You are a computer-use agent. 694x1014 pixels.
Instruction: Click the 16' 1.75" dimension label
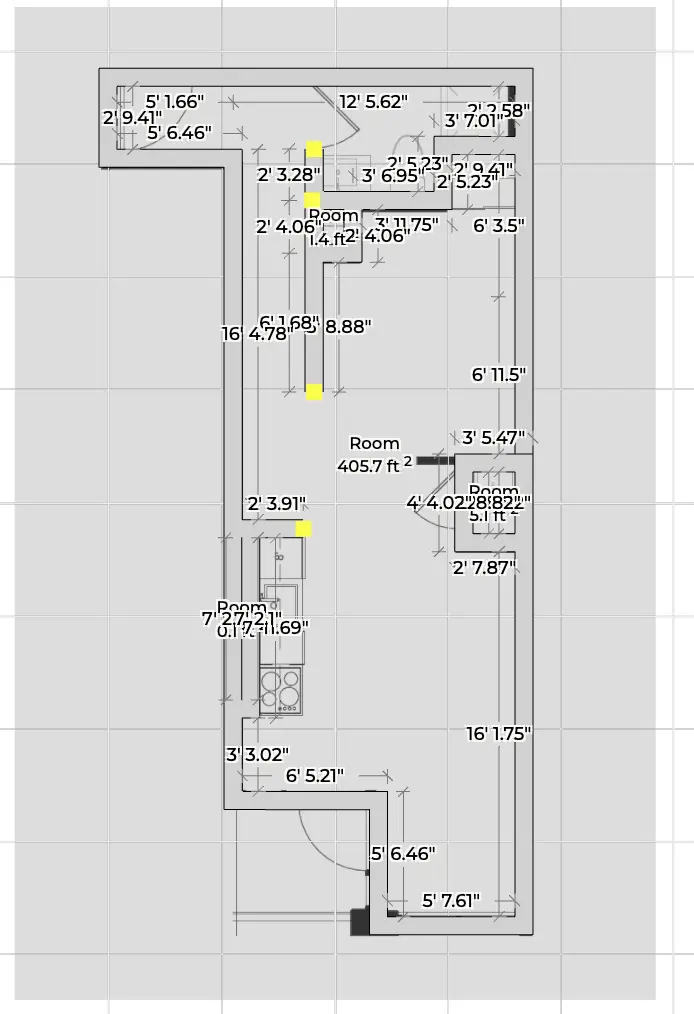pos(499,733)
